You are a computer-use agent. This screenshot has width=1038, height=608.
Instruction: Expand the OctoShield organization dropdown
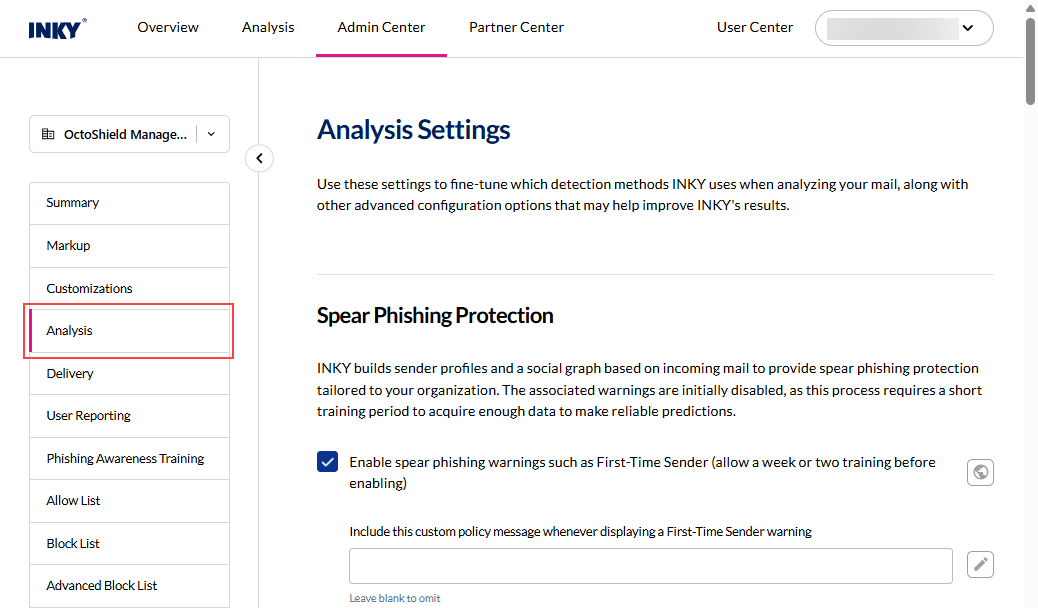pos(211,134)
